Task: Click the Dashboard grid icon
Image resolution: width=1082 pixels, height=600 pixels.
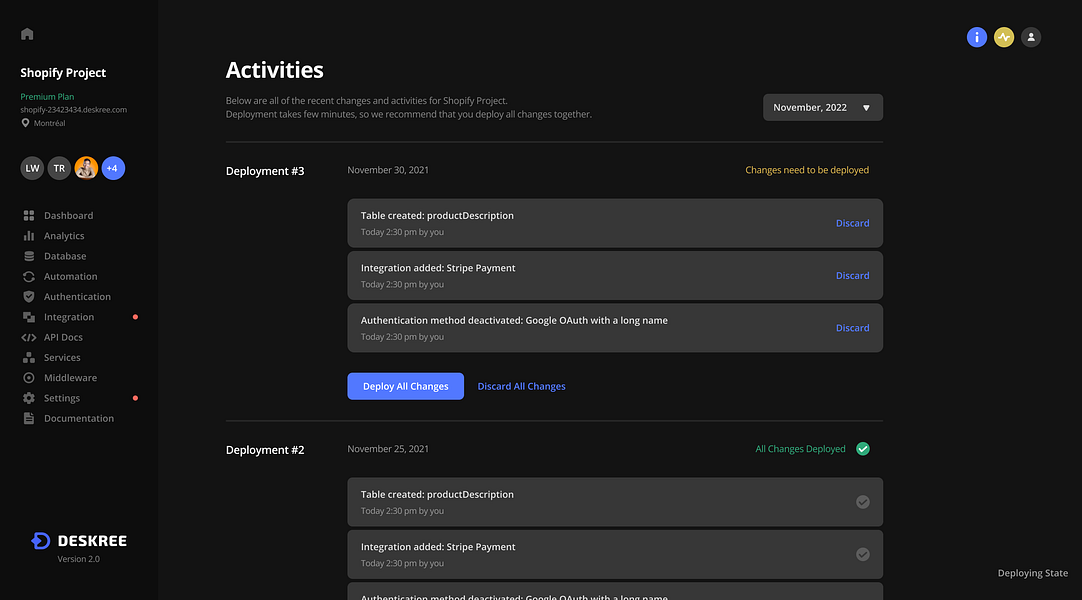Action: [29, 216]
